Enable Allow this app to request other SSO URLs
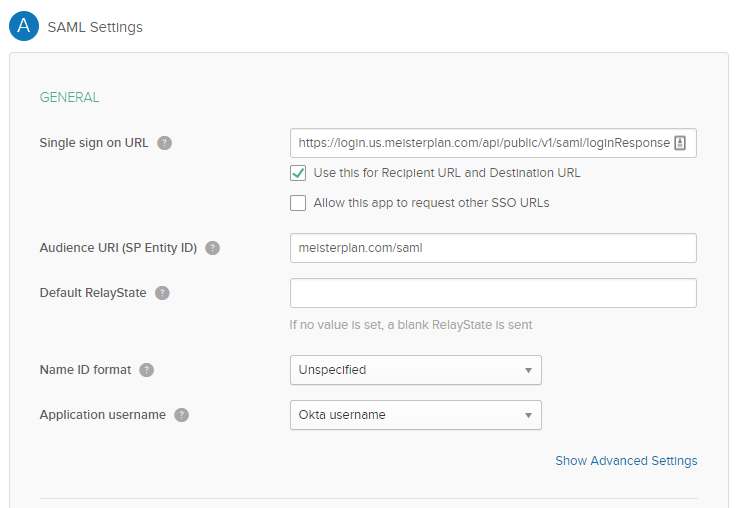 click(x=298, y=203)
